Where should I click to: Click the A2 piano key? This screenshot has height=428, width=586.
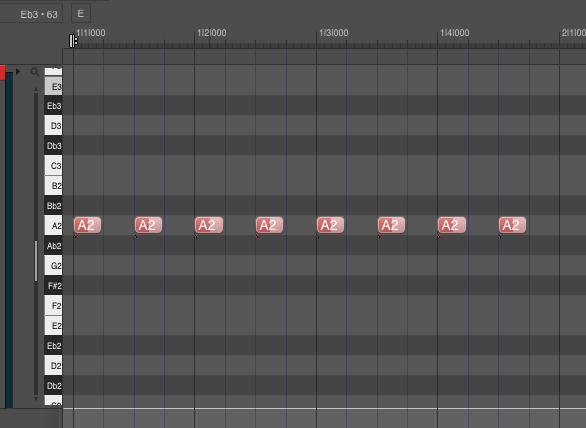[53, 225]
